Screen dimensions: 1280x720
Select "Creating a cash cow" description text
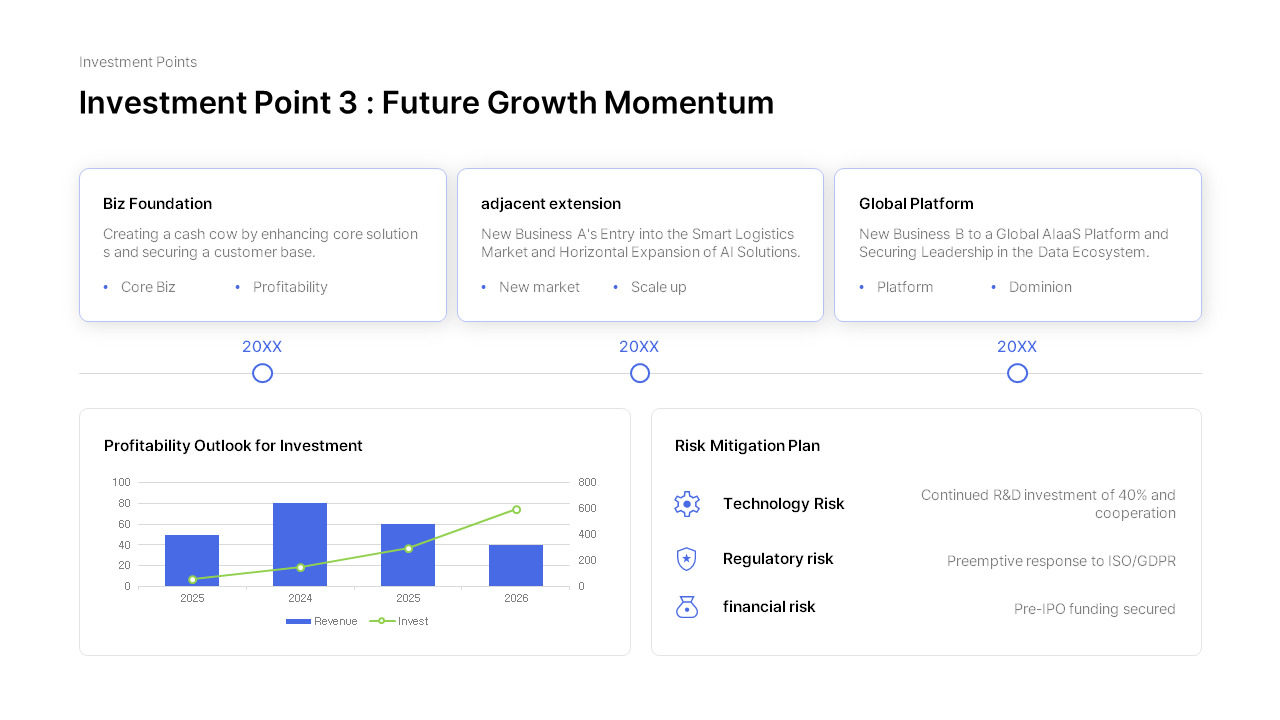coord(260,243)
